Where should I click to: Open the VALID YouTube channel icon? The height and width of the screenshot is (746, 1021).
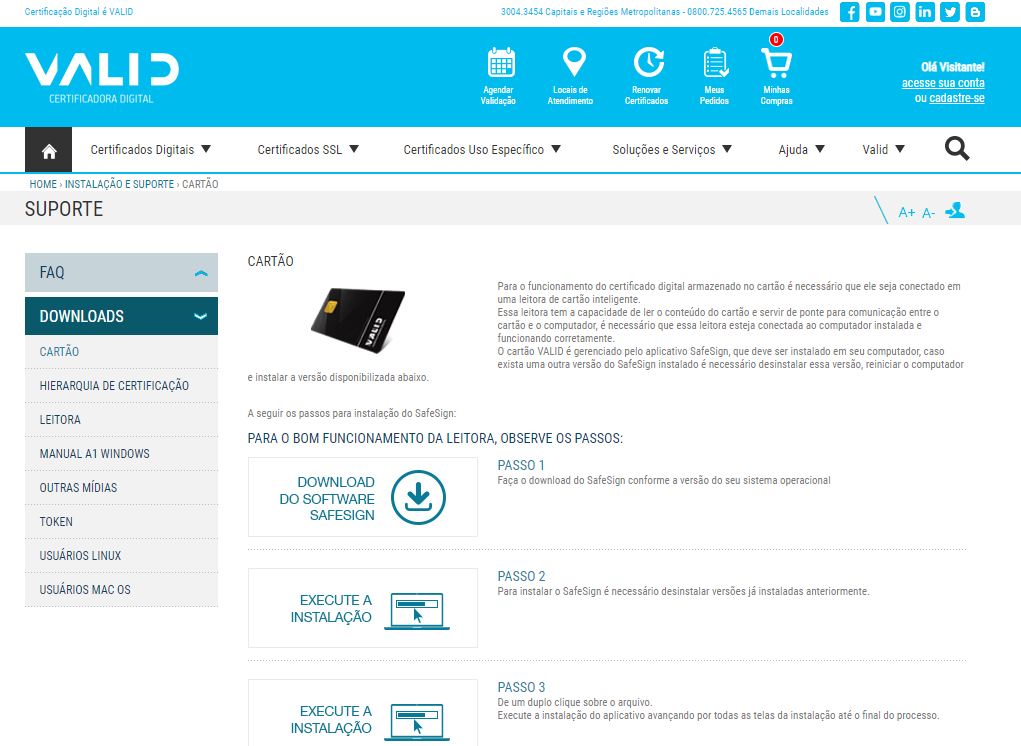tap(875, 12)
